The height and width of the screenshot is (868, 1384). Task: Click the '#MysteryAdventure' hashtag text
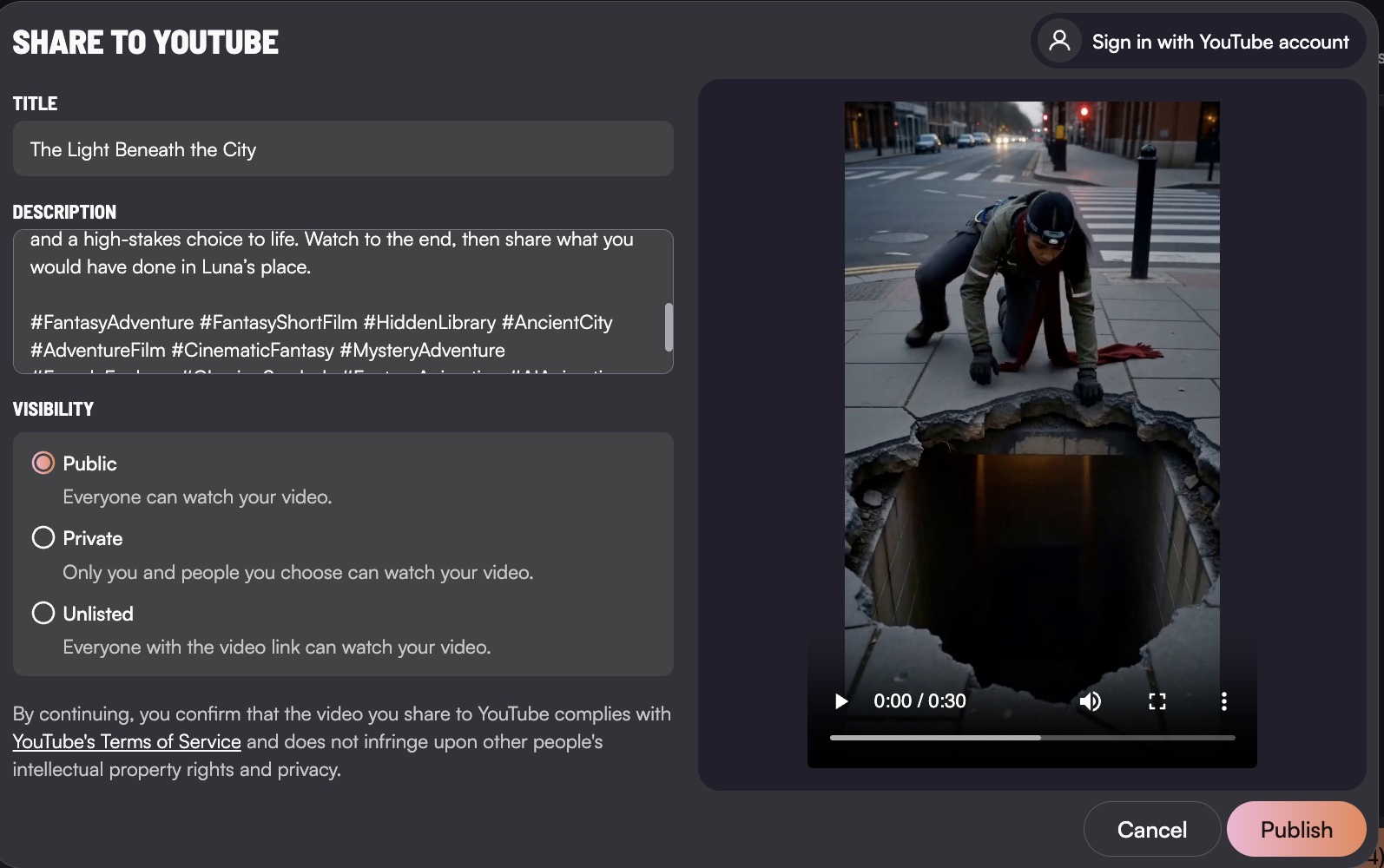tap(422, 350)
